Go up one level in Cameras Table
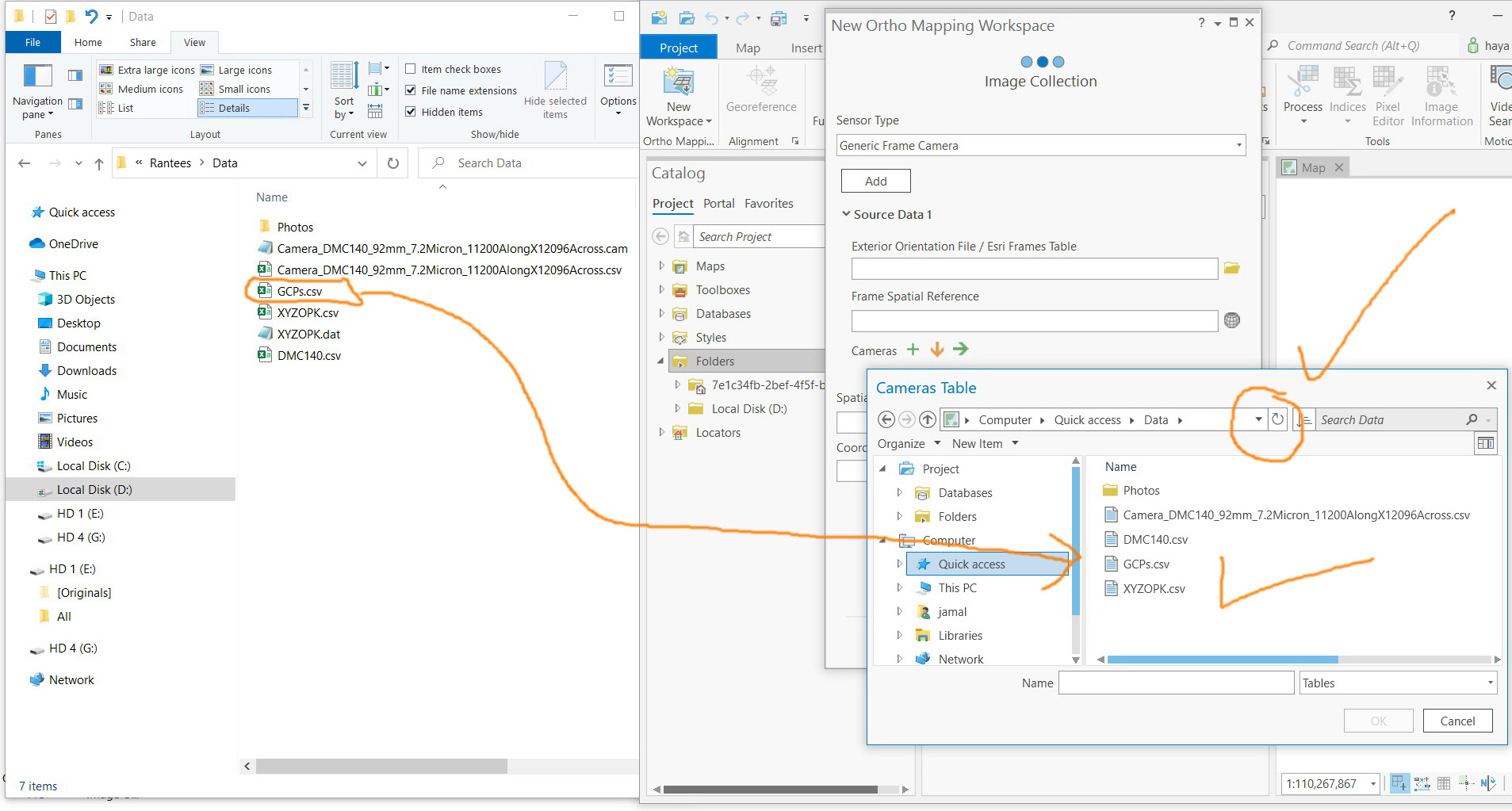Screen dimensions: 1512x811 928,419
